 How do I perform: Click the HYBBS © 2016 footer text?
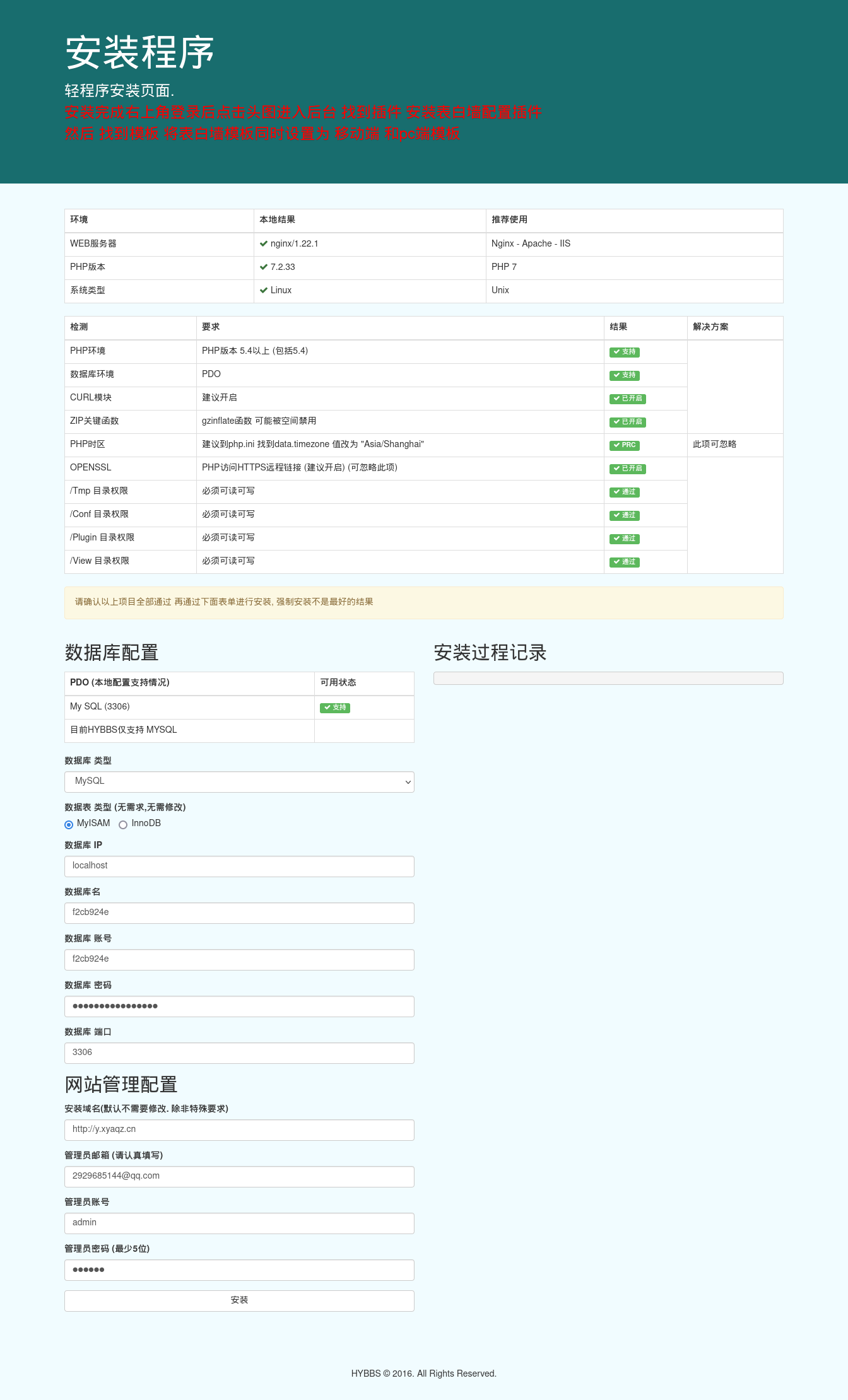coord(424,1374)
